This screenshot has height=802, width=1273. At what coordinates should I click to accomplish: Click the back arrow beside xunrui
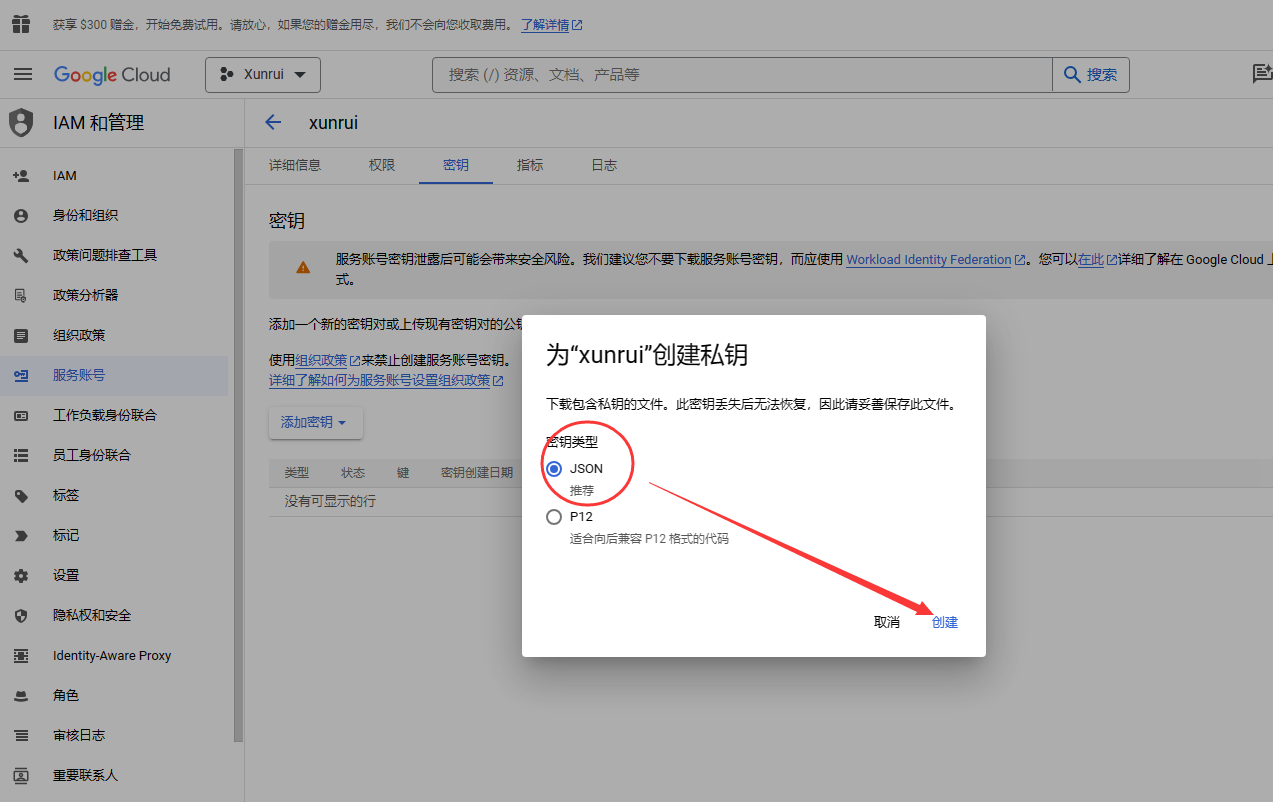pos(273,123)
